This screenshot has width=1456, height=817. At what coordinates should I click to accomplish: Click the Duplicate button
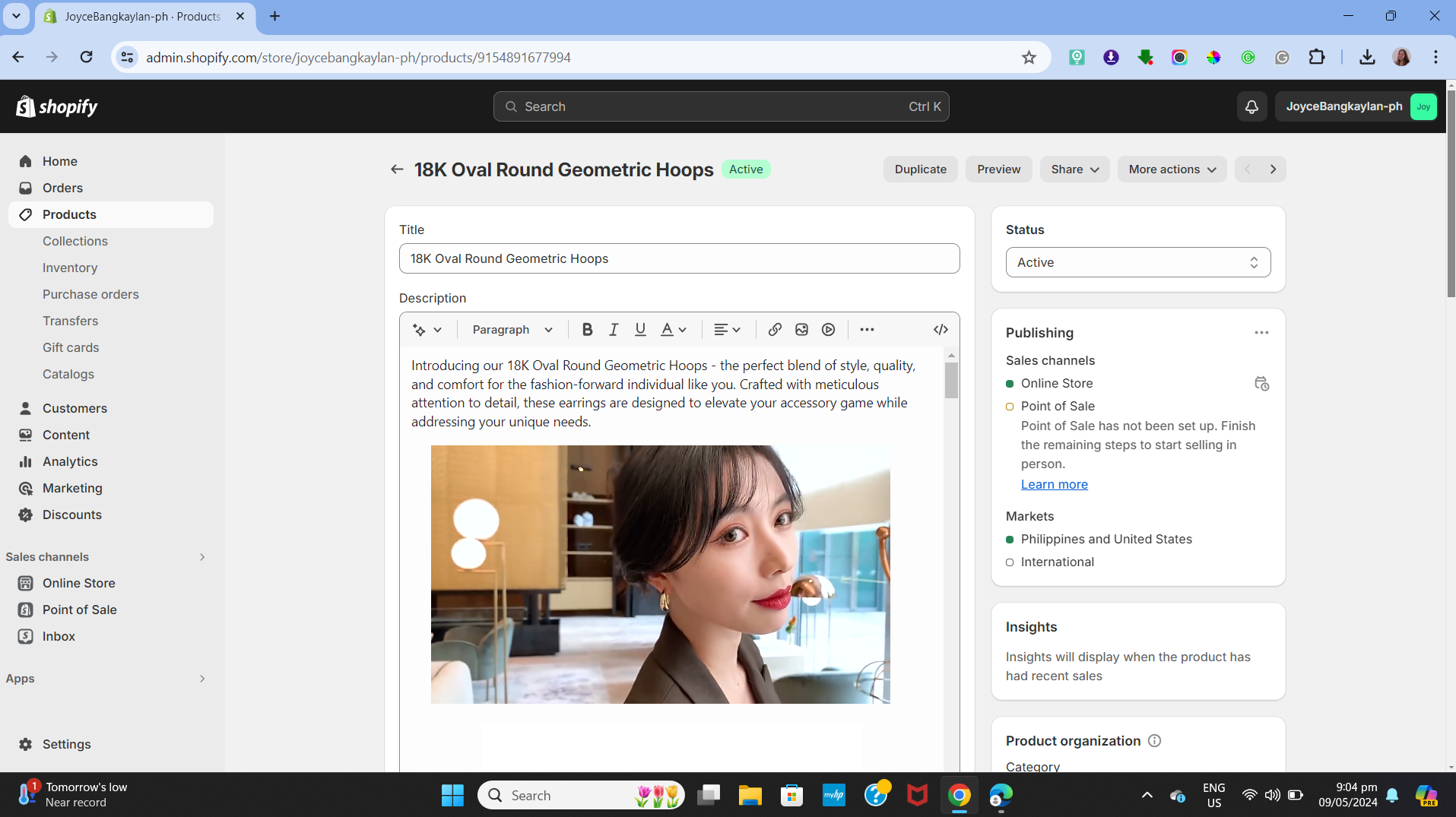coord(920,169)
